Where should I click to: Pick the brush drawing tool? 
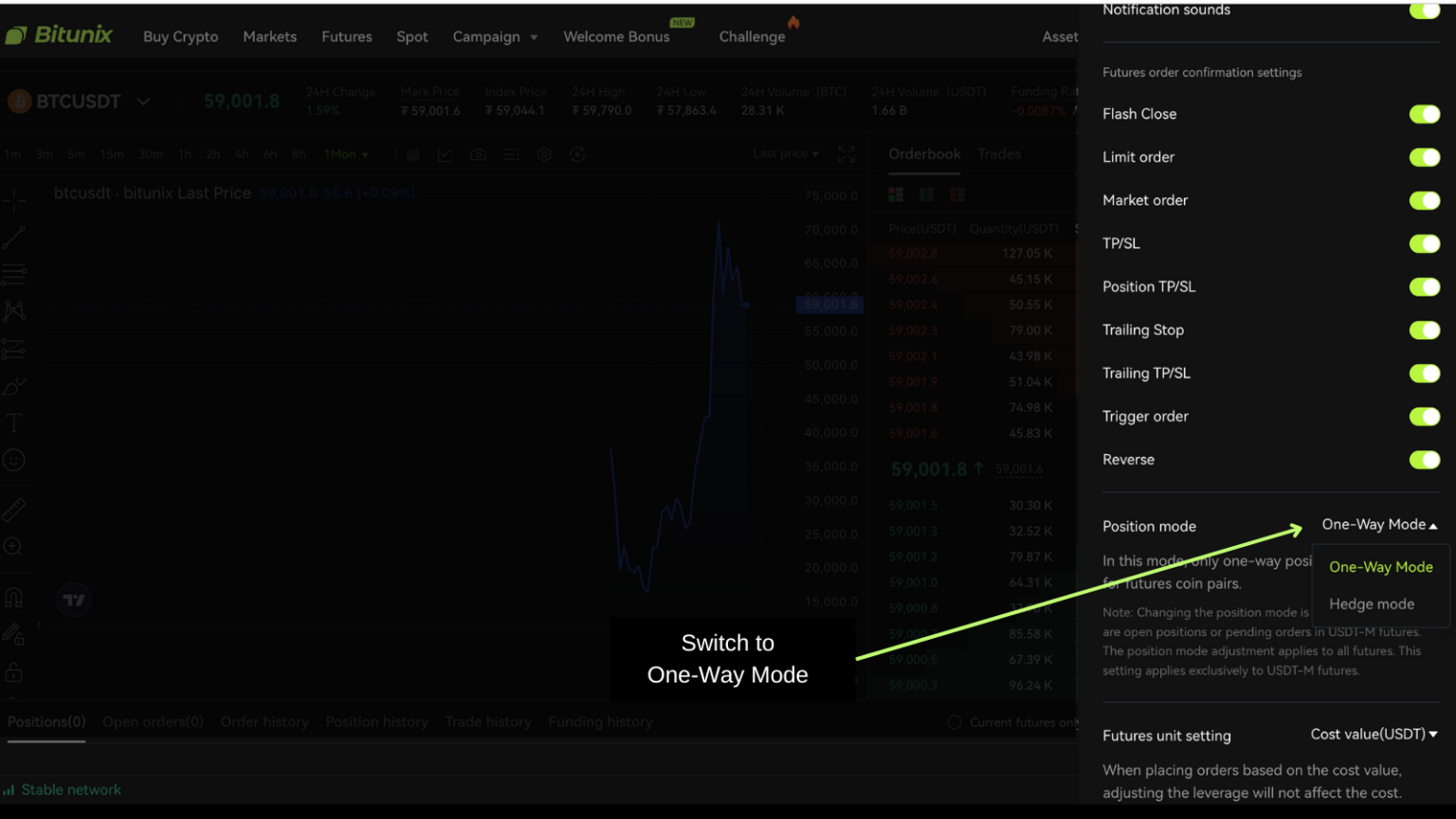pyautogui.click(x=14, y=386)
